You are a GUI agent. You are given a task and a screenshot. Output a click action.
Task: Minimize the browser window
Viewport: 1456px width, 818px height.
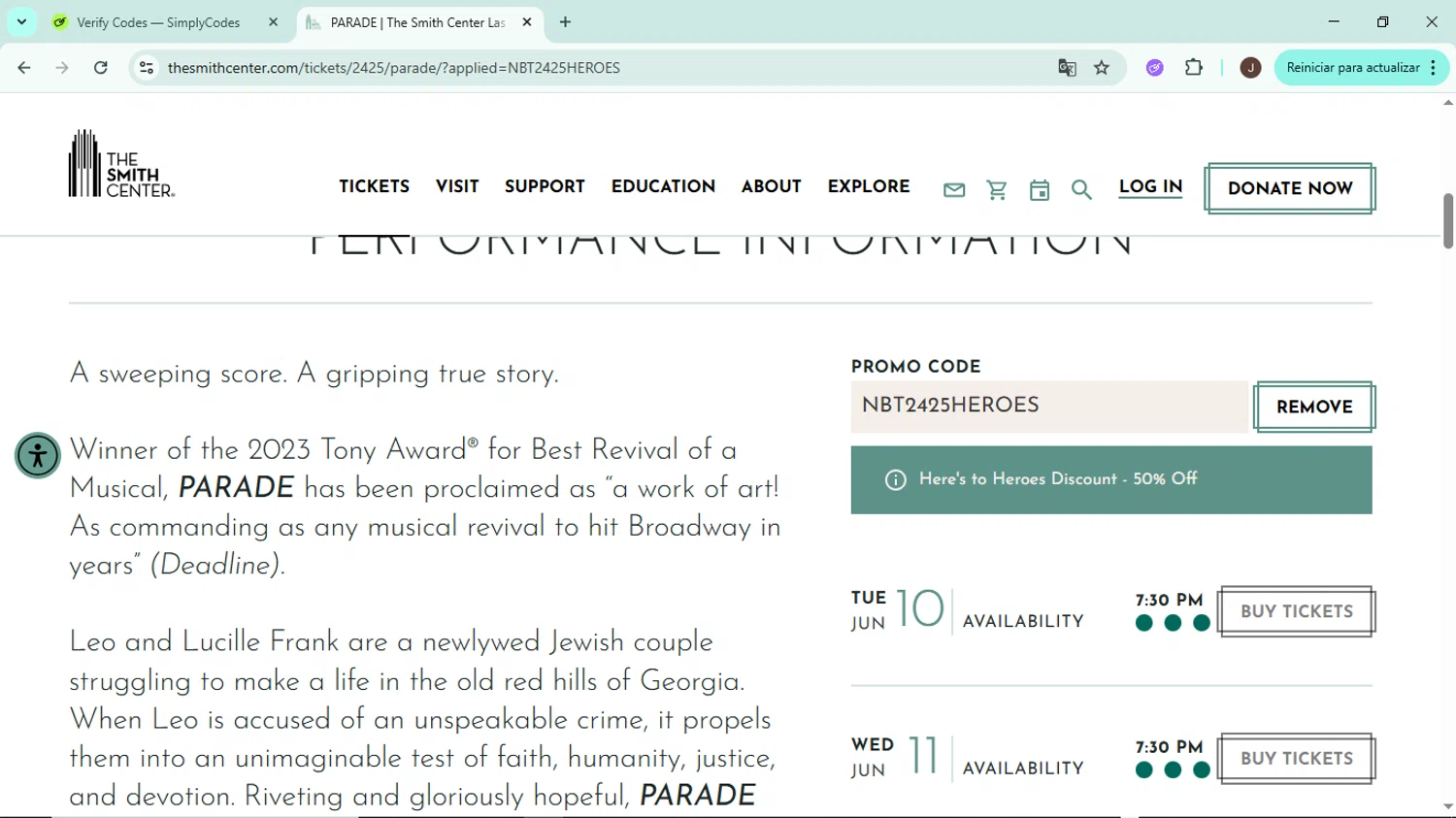click(x=1334, y=21)
